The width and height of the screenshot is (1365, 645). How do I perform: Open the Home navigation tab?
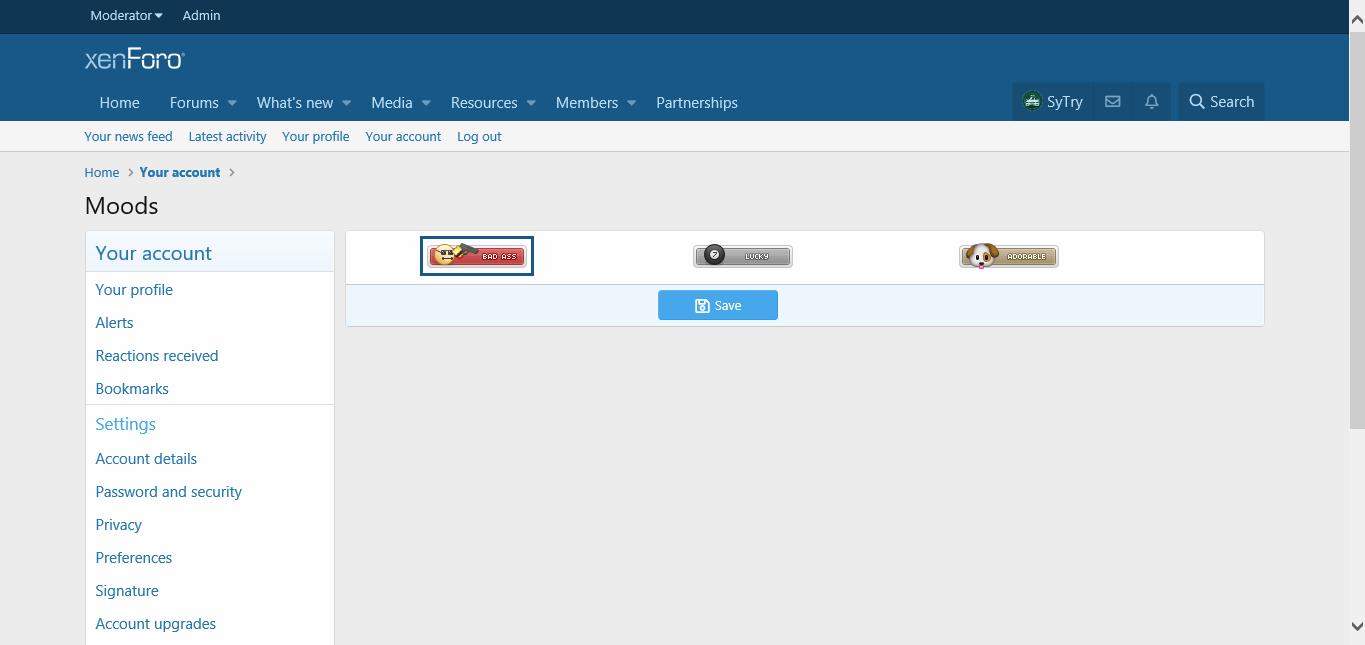point(119,103)
